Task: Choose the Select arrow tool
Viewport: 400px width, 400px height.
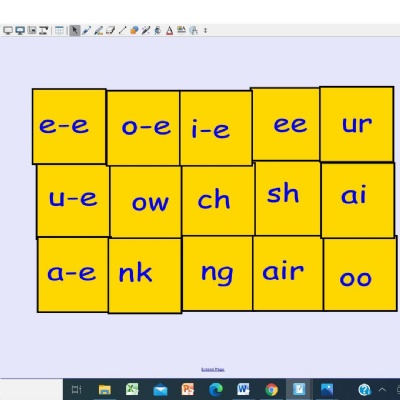Action: [75, 30]
